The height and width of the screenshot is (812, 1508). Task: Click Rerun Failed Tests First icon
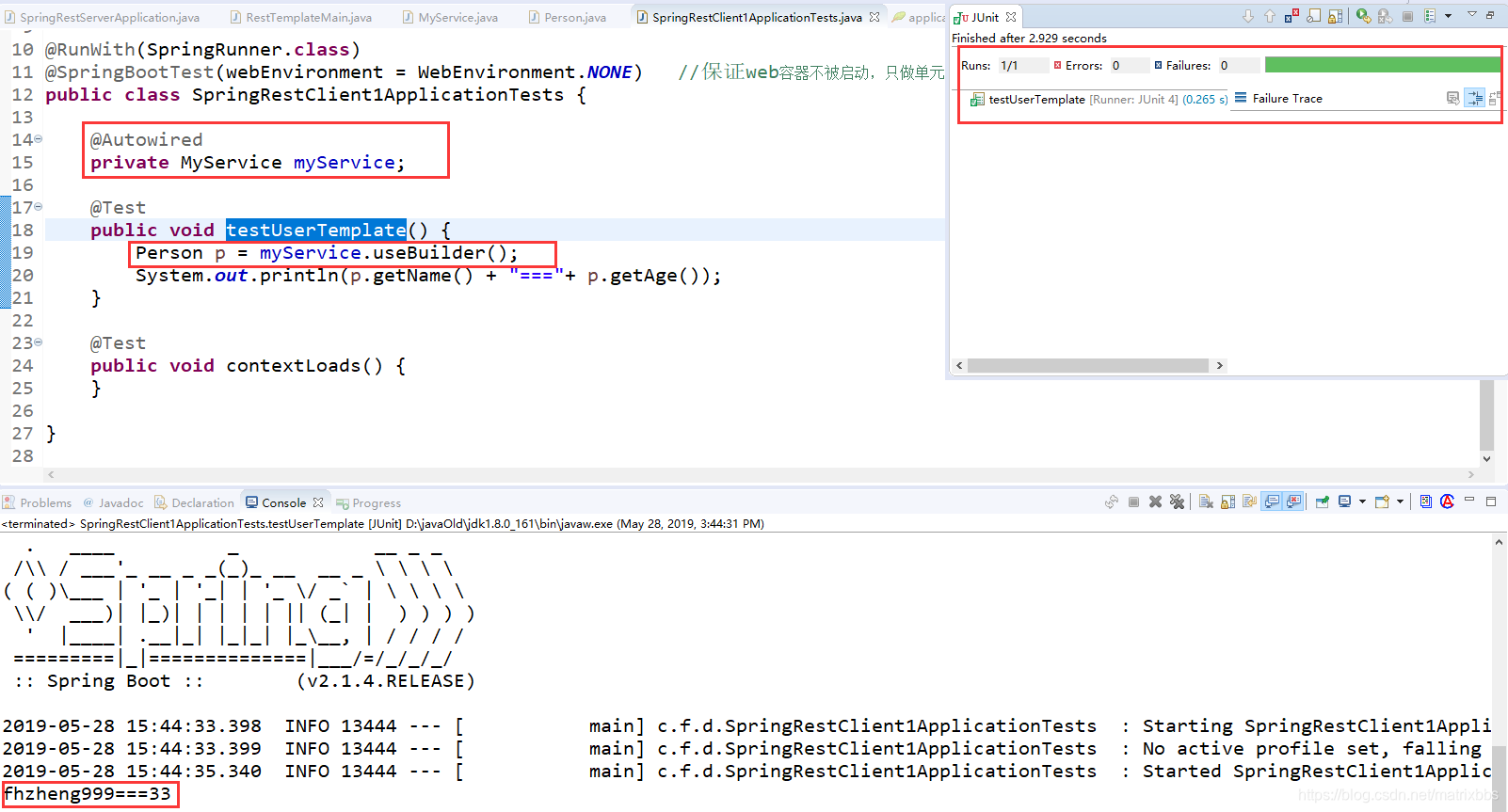pos(1385,16)
